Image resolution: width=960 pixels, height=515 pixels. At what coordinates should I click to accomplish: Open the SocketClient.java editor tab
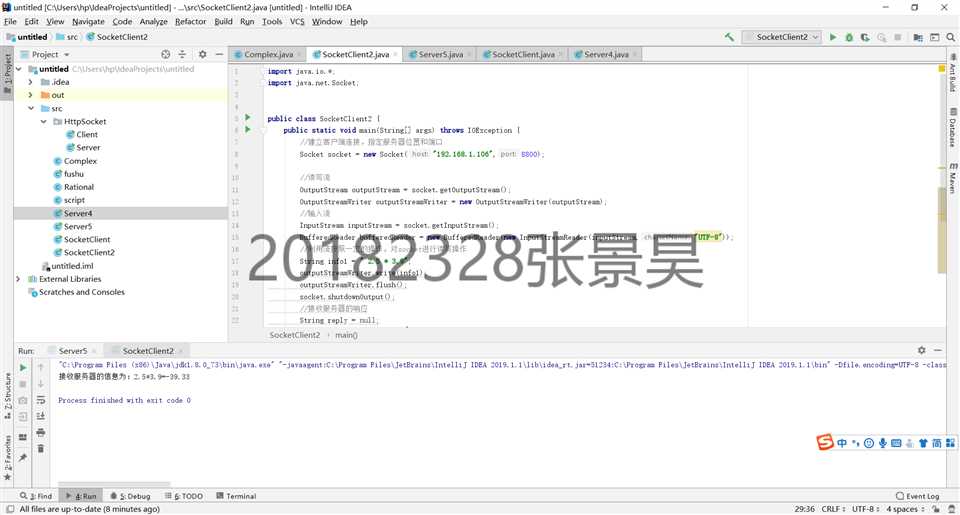(523, 55)
